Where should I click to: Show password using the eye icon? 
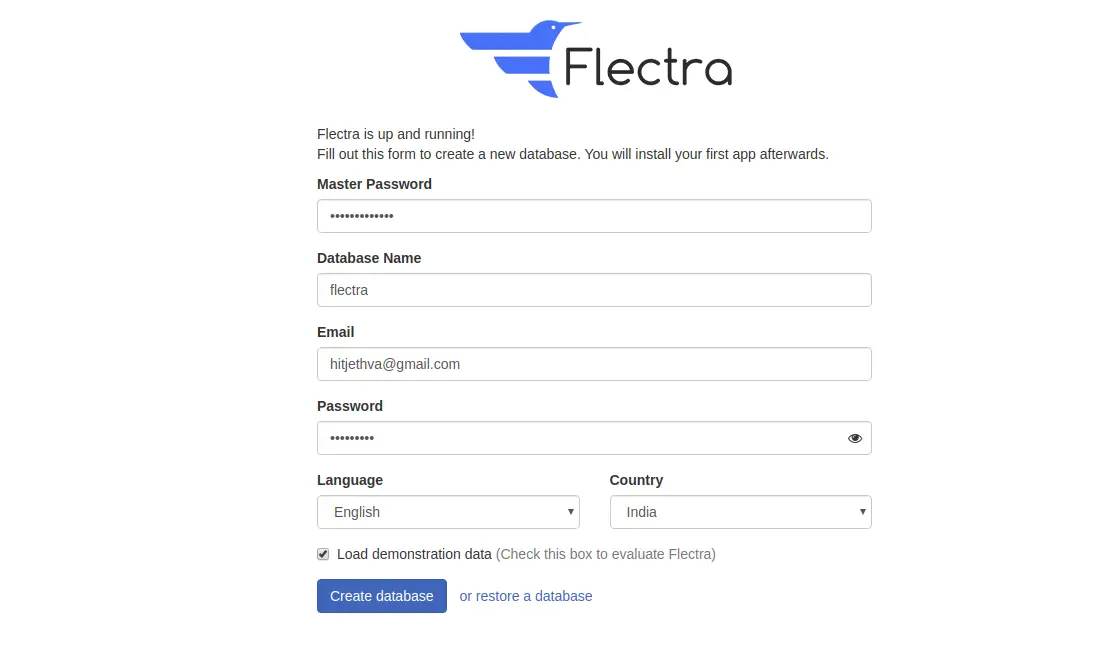854,438
